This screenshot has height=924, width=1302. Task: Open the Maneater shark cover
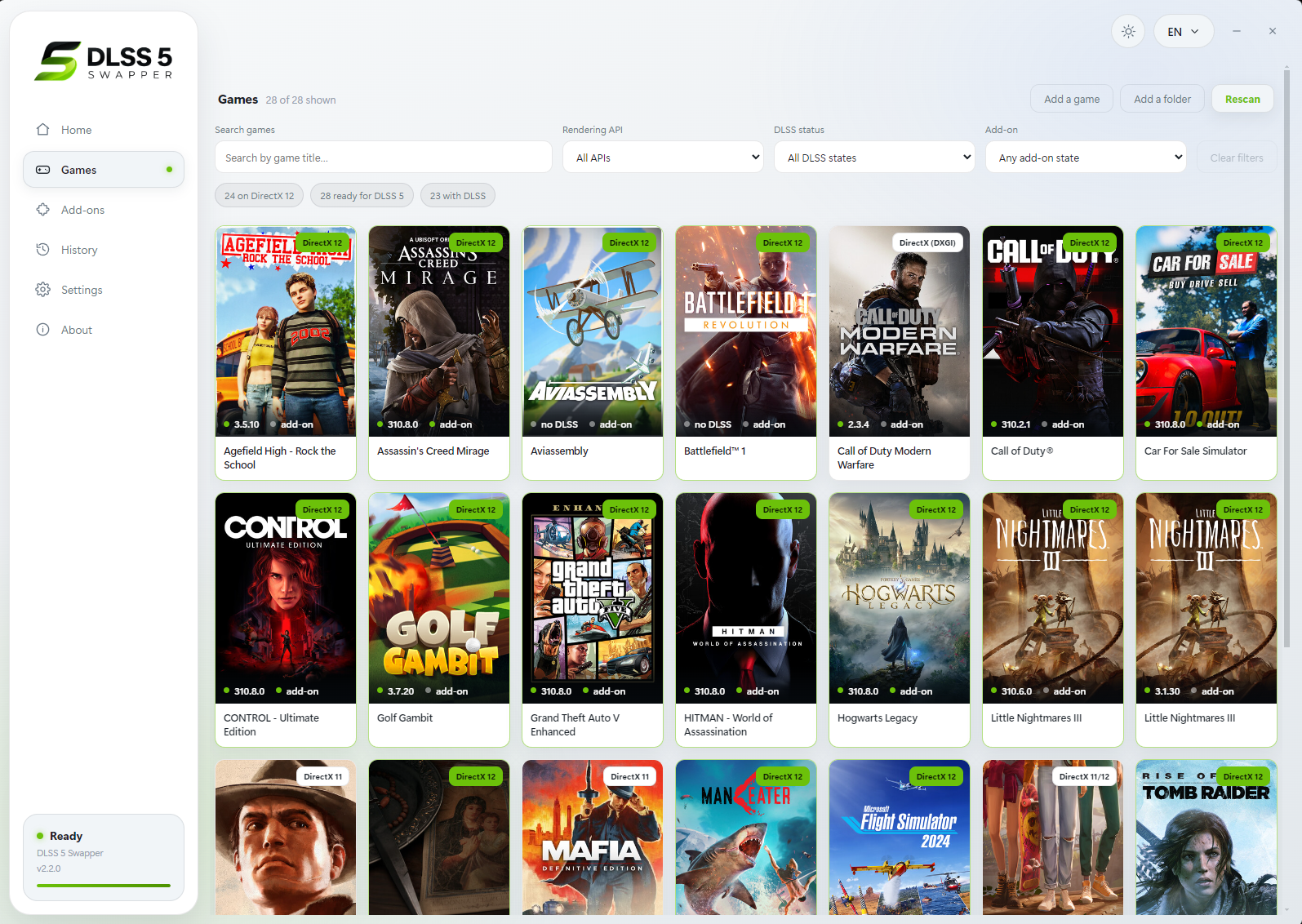click(x=746, y=838)
